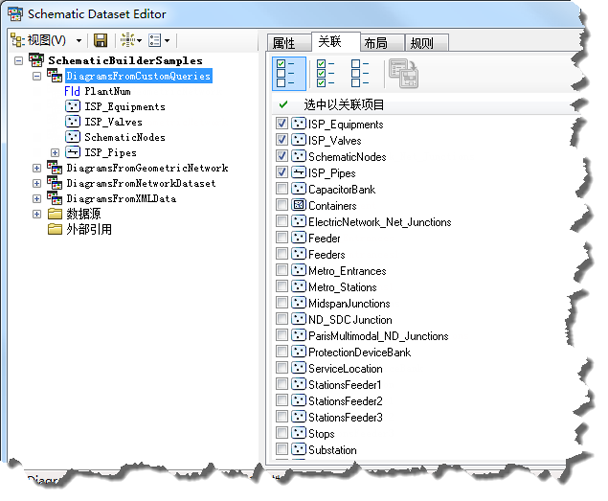Image resolution: width=608 pixels, height=501 pixels.
Task: Open dropdown arrow next to list icon
Action: [x=167, y=40]
